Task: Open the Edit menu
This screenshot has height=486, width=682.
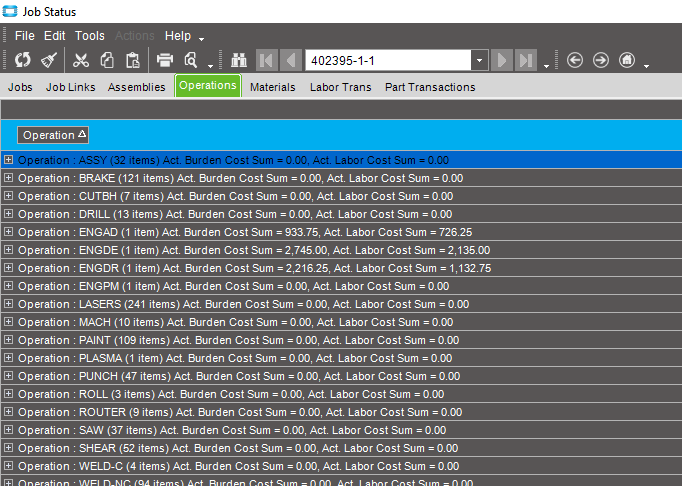Action: [54, 36]
